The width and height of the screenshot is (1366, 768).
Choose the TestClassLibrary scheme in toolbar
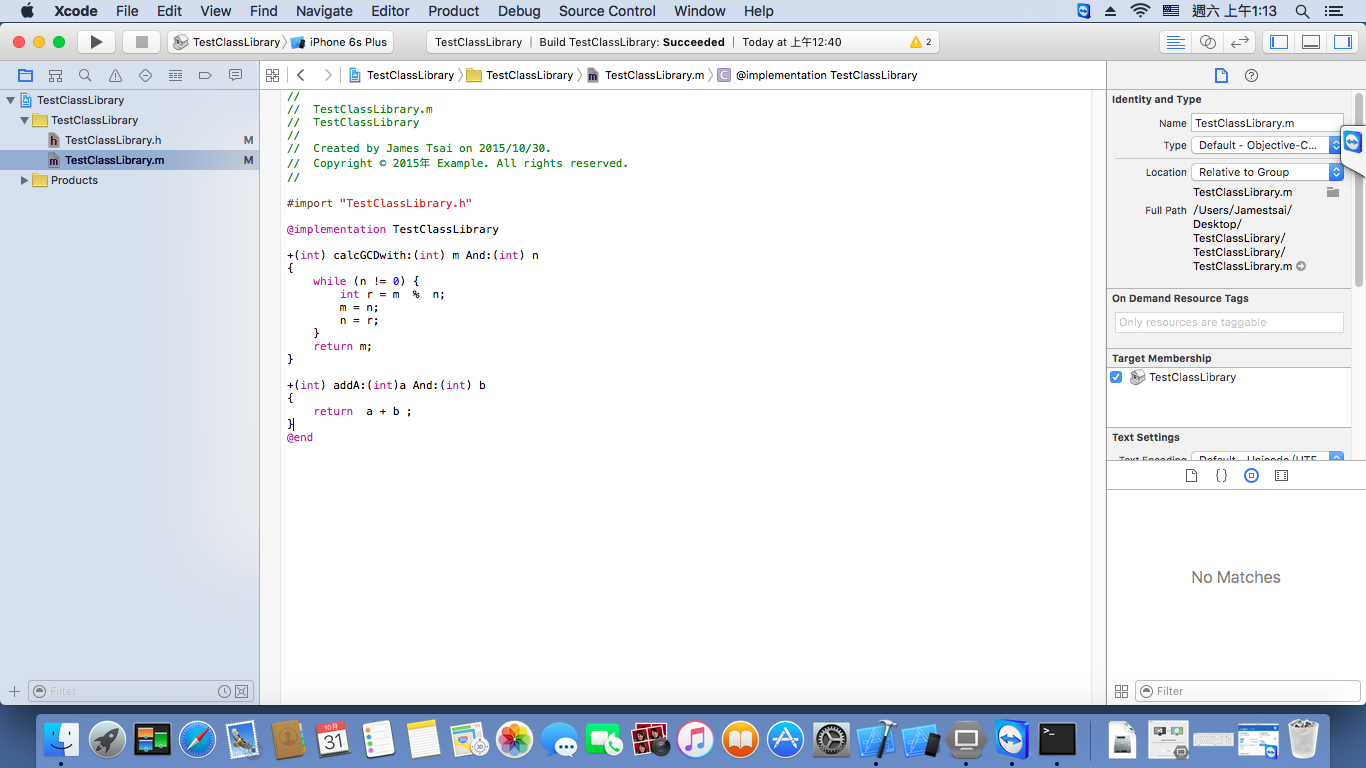pyautogui.click(x=227, y=42)
